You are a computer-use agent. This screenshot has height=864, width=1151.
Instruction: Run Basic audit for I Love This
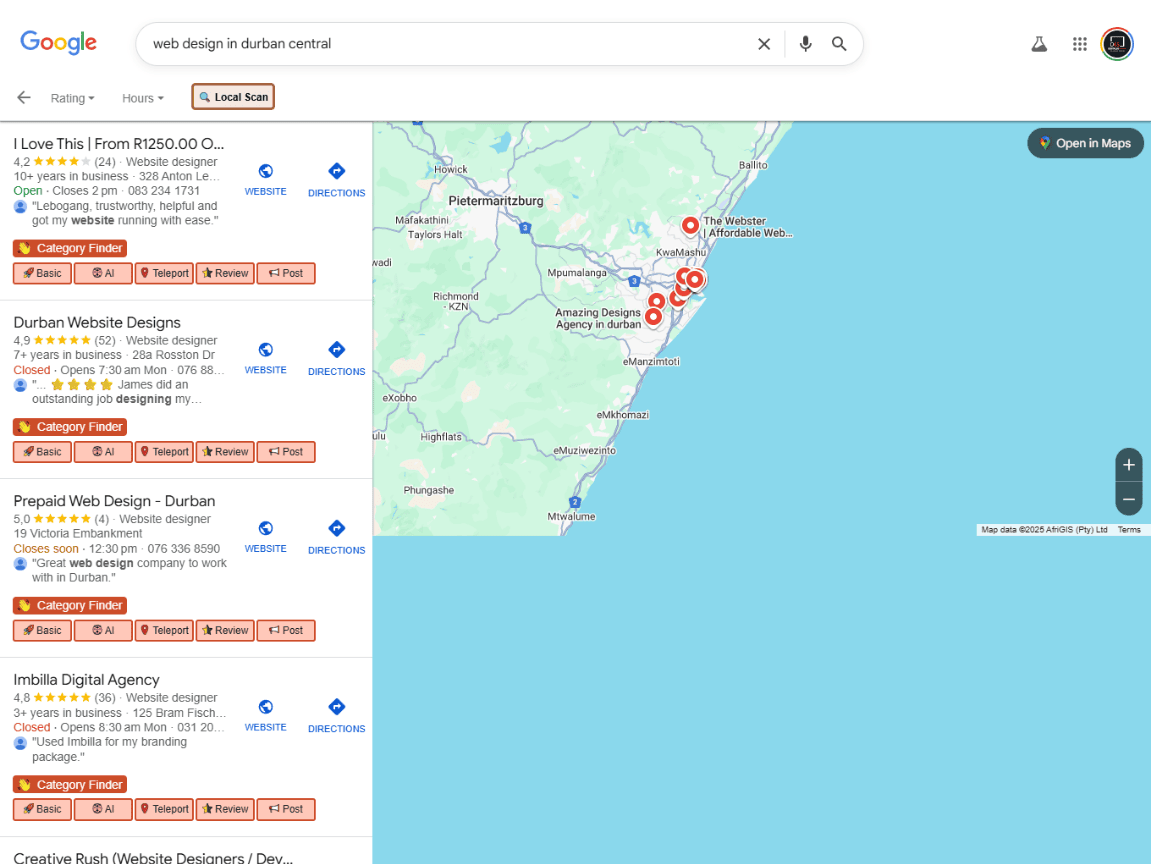click(x=43, y=273)
